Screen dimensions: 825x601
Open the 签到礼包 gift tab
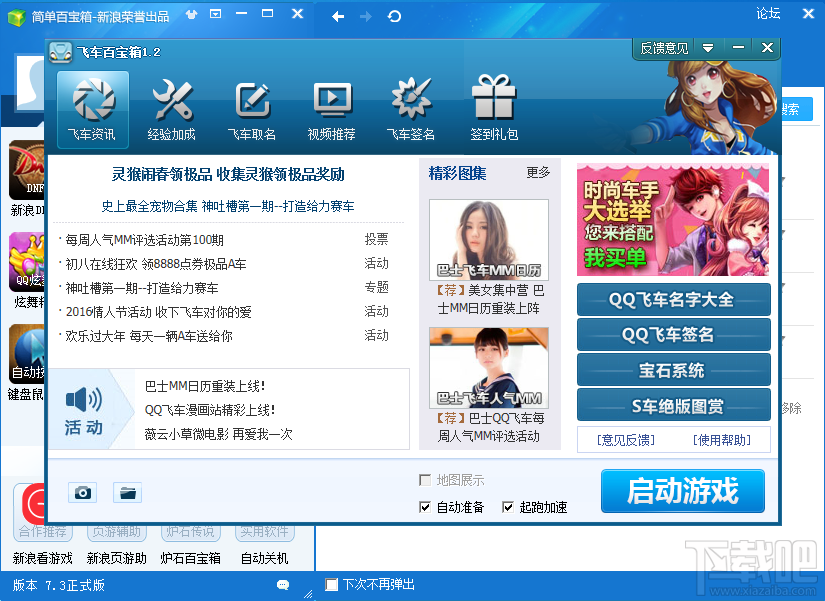click(494, 109)
